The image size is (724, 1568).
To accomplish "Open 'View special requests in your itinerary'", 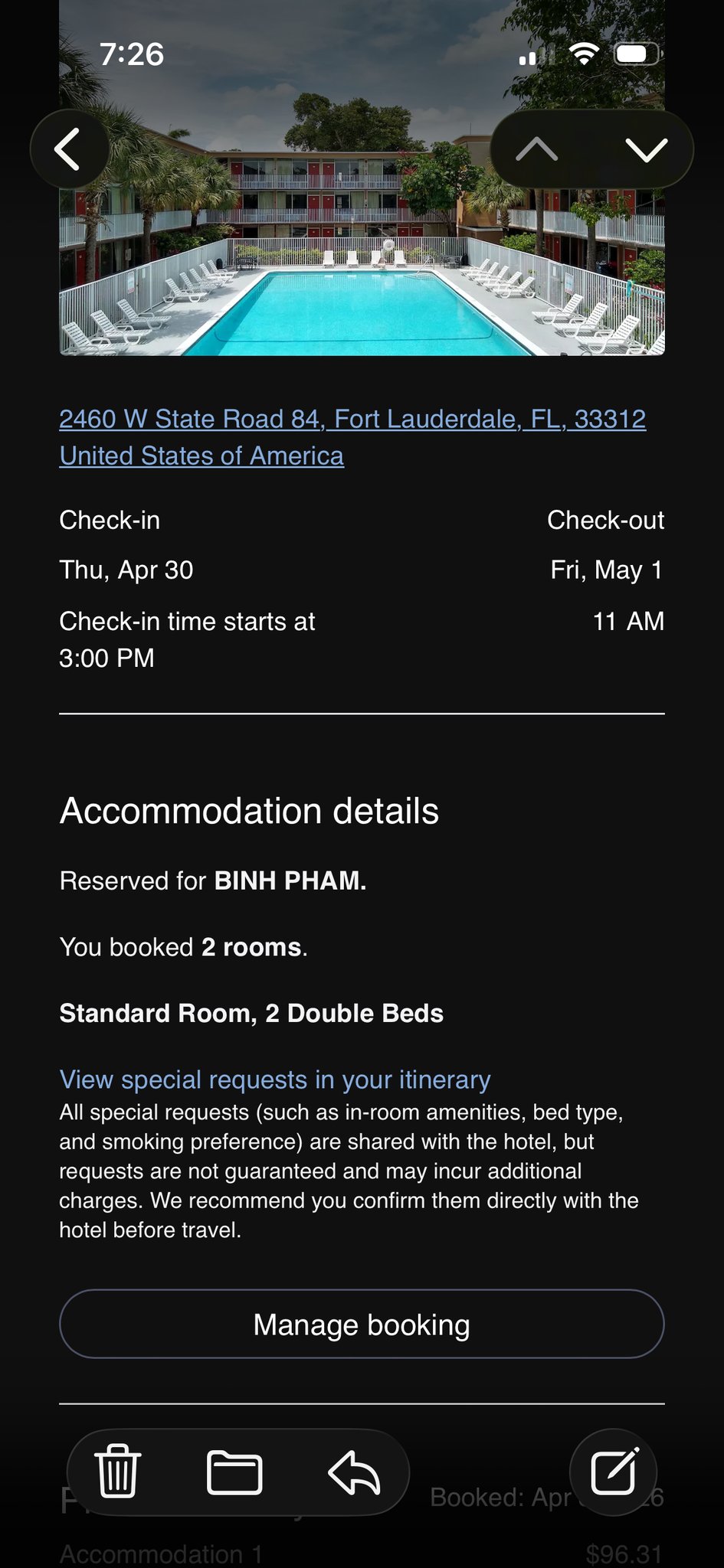I will pyautogui.click(x=275, y=1080).
